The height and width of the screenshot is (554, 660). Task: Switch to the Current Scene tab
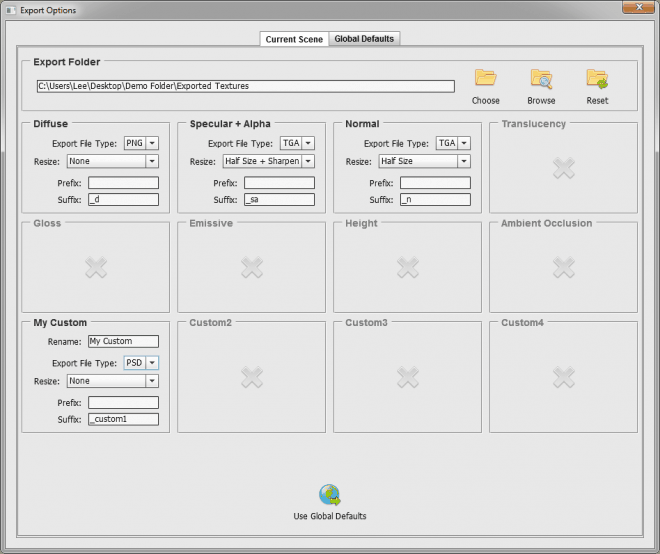coord(294,39)
